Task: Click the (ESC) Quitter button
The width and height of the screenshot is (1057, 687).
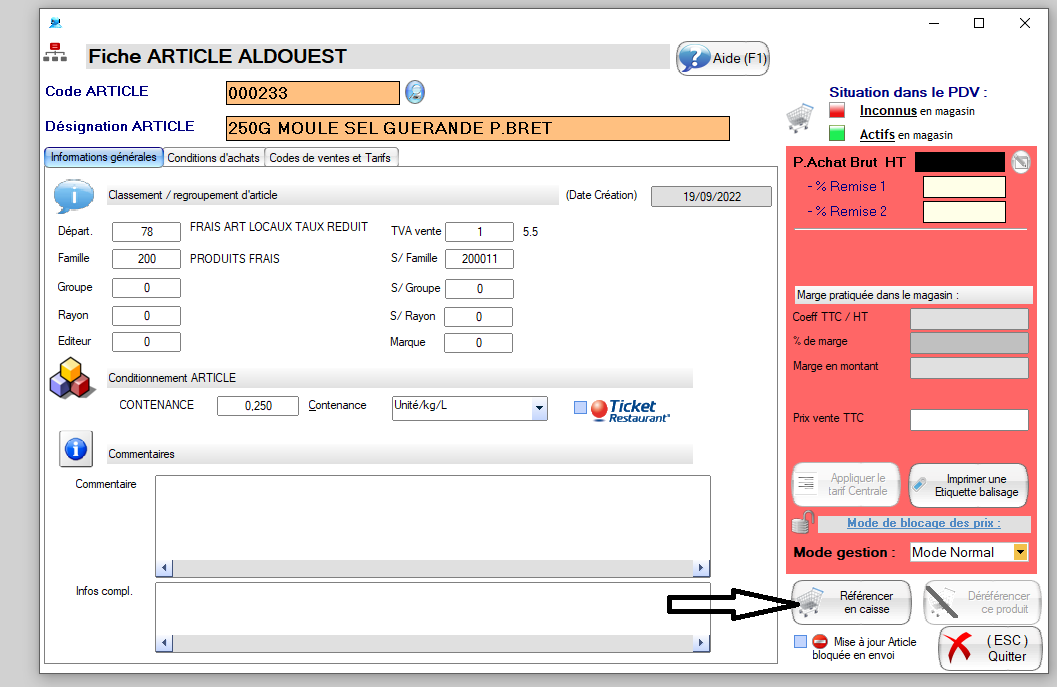Action: pos(990,648)
